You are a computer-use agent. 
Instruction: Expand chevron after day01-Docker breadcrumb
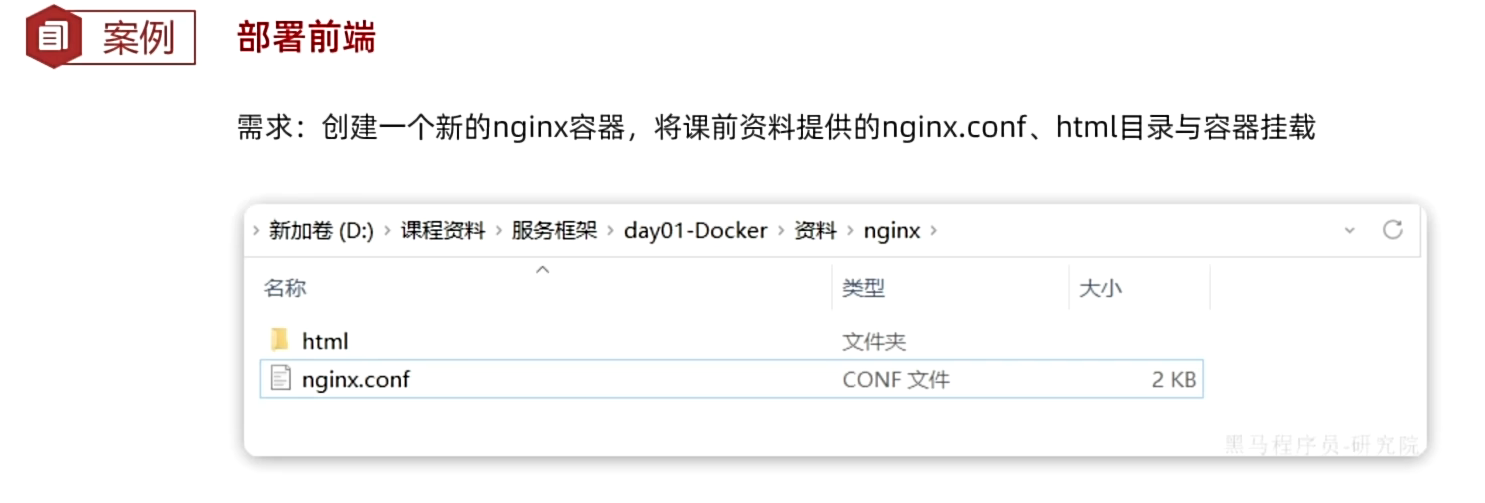coord(781,231)
